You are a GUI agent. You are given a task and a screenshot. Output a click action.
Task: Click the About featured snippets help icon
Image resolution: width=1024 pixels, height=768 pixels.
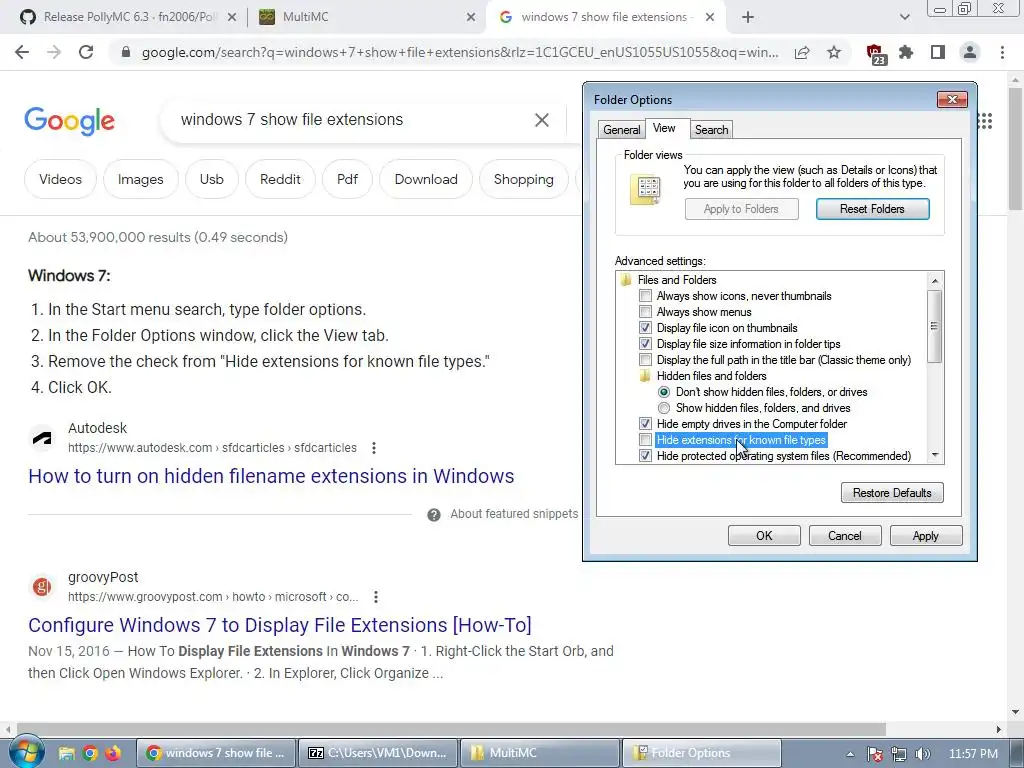[434, 515]
